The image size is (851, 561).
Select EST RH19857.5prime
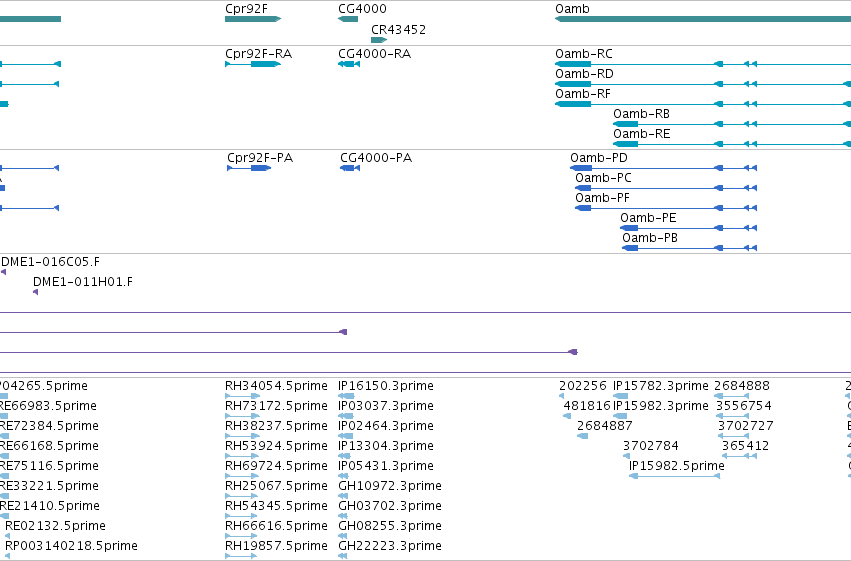click(x=276, y=546)
